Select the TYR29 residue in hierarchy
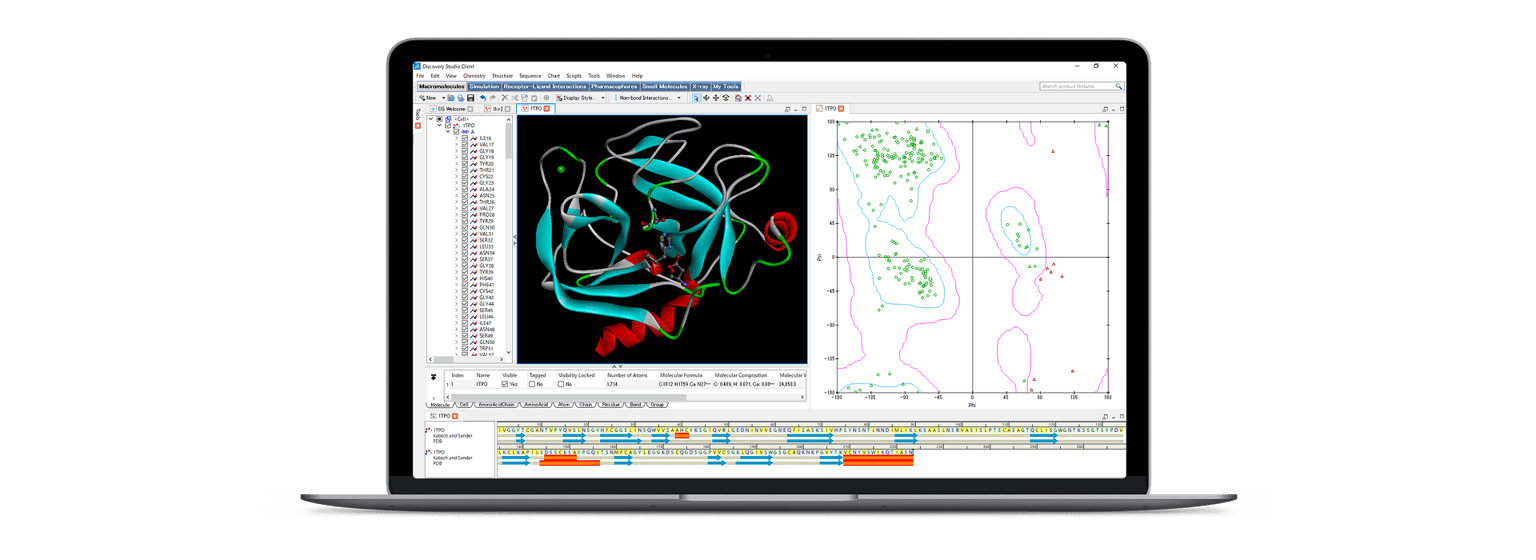1536x560 pixels. click(486, 221)
